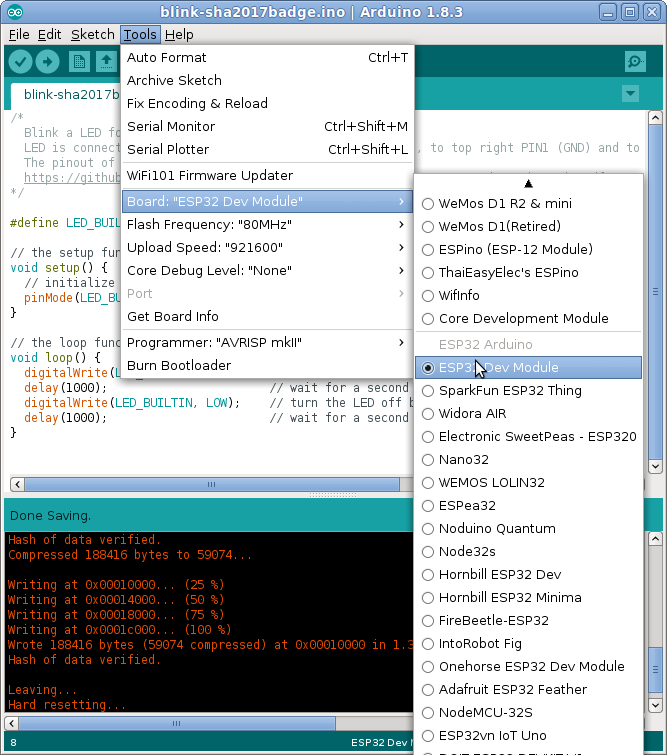Image resolution: width=667 pixels, height=755 pixels.
Task: Select FireBeetle-ESP32 board
Action: pos(528,621)
